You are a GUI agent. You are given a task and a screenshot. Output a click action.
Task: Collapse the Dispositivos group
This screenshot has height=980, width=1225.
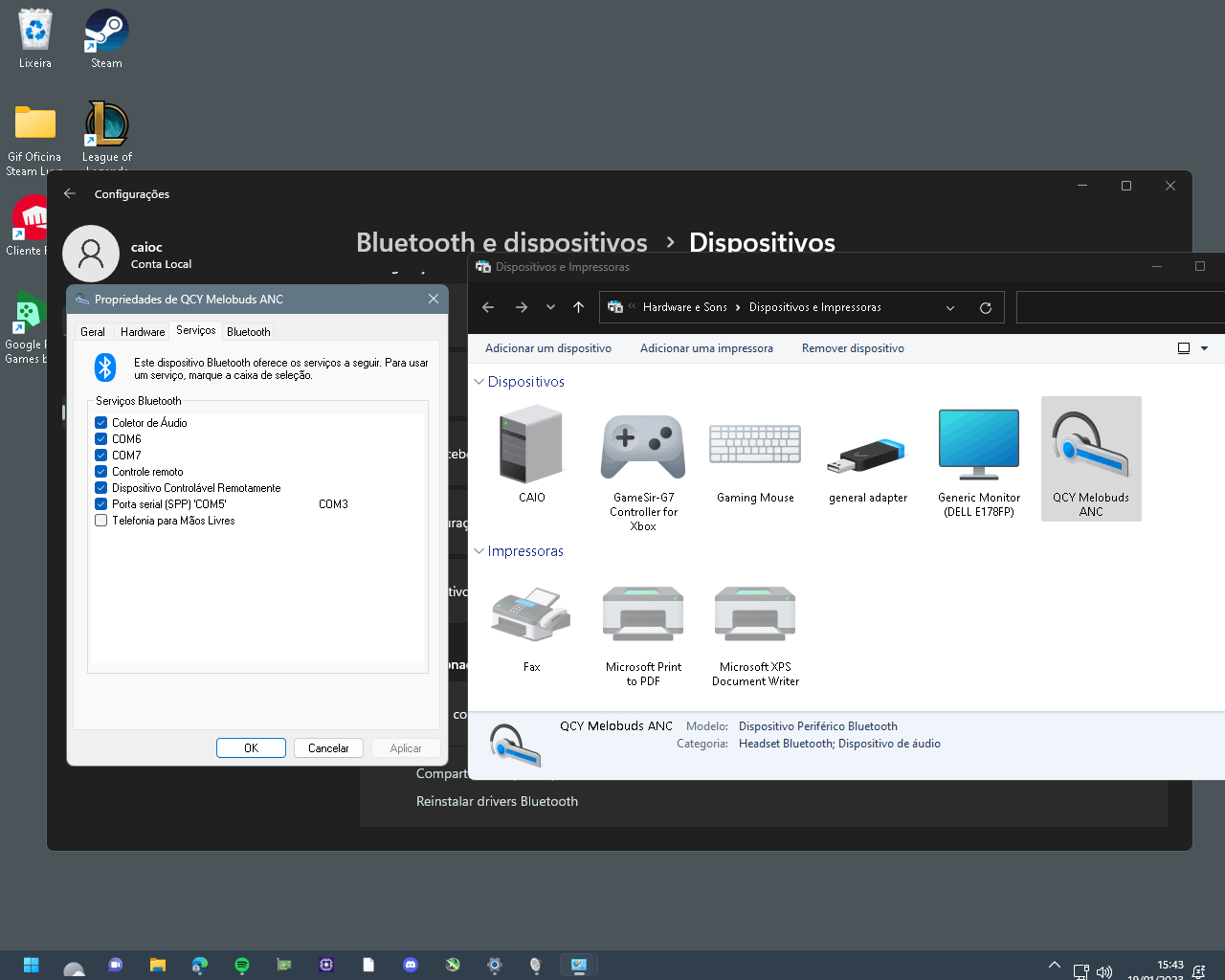(479, 382)
